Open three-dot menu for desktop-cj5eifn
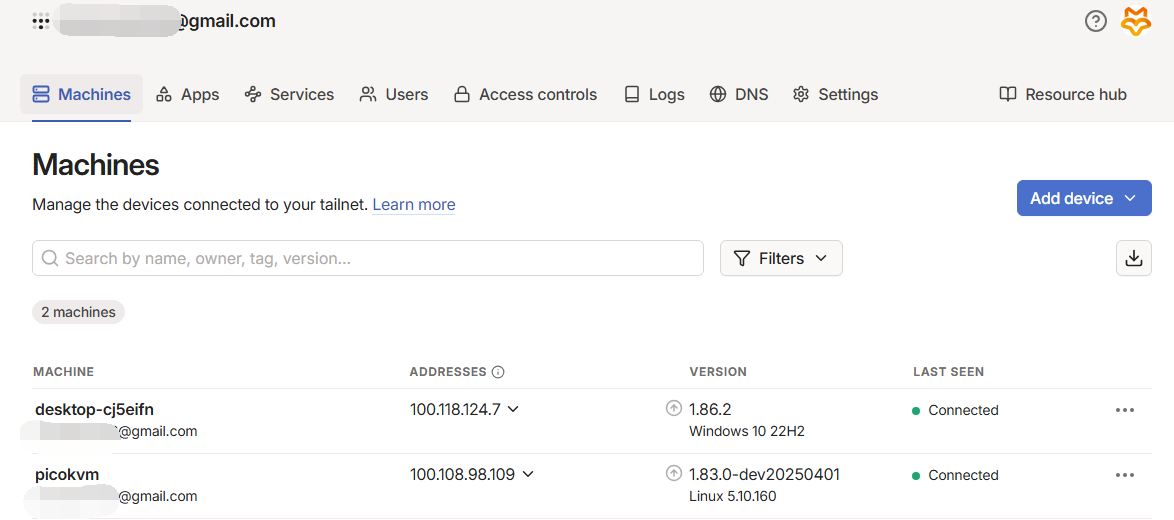 tap(1125, 410)
